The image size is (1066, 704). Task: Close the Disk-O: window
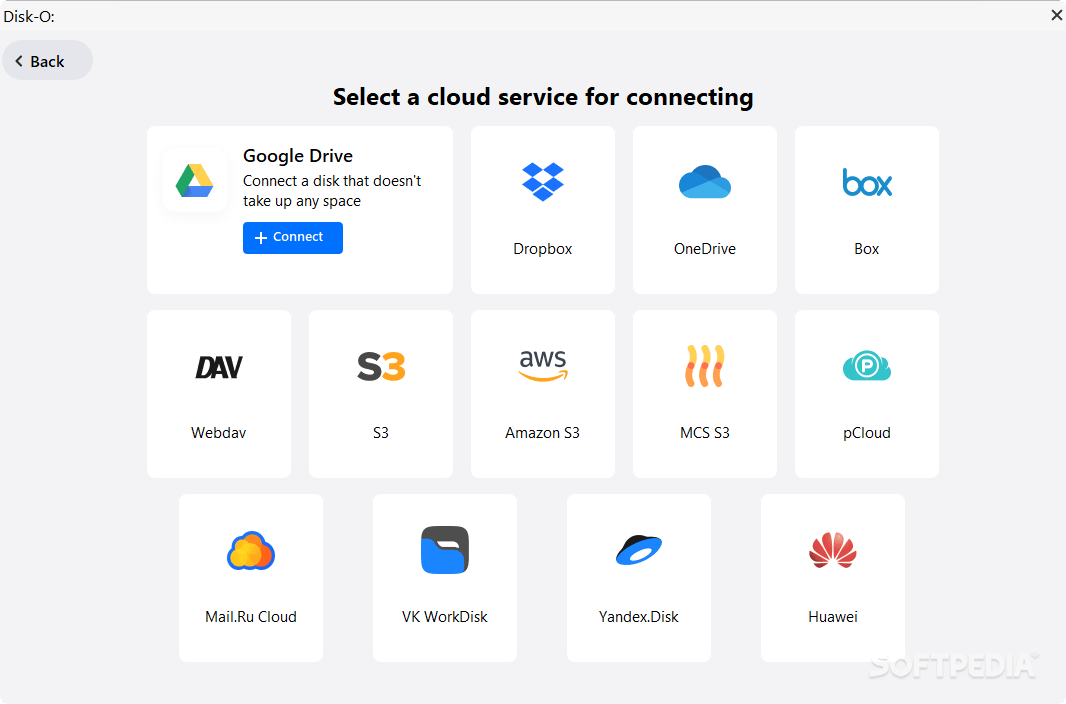pyautogui.click(x=1056, y=14)
